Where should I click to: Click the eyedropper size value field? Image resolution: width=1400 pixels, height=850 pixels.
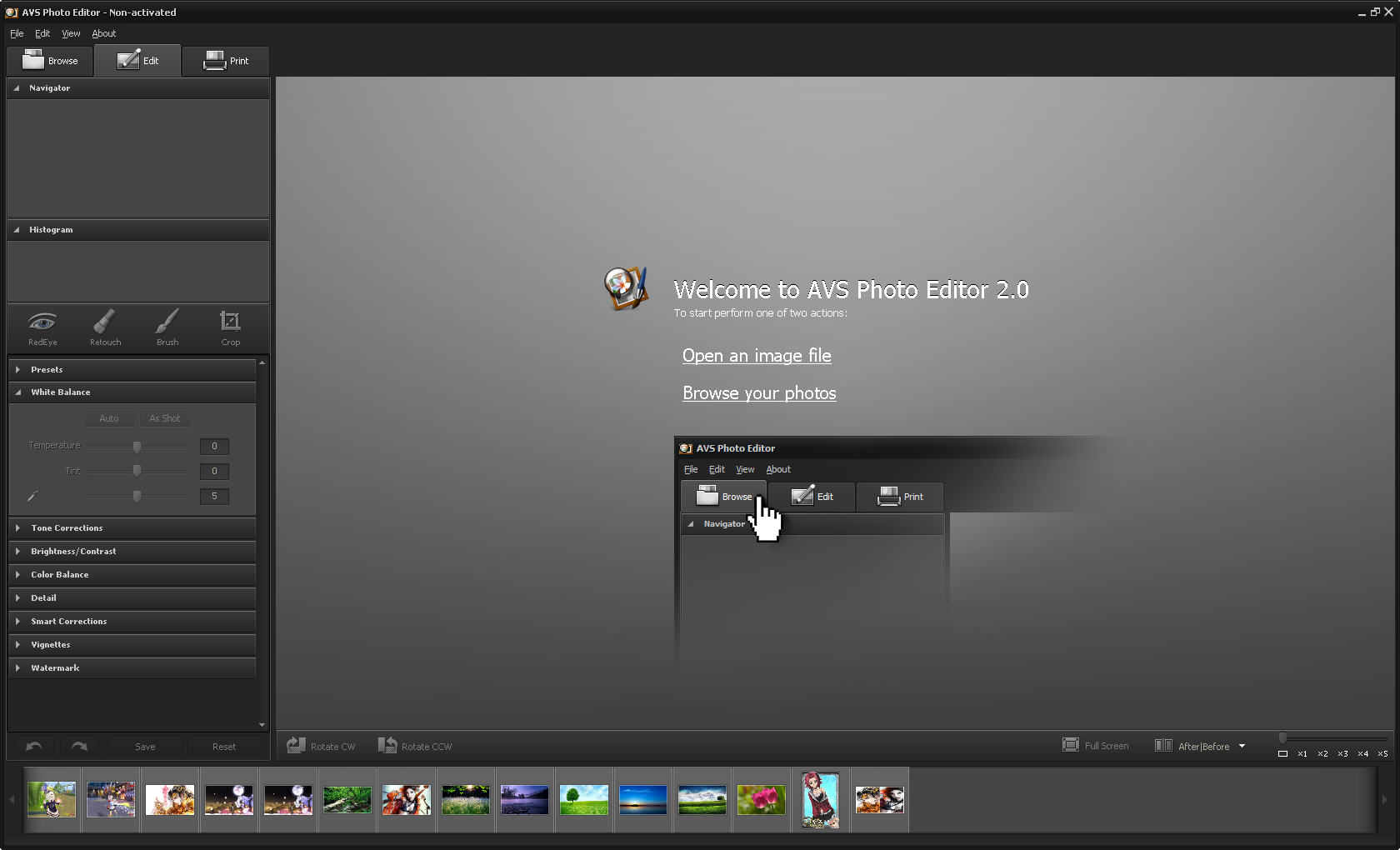(214, 496)
